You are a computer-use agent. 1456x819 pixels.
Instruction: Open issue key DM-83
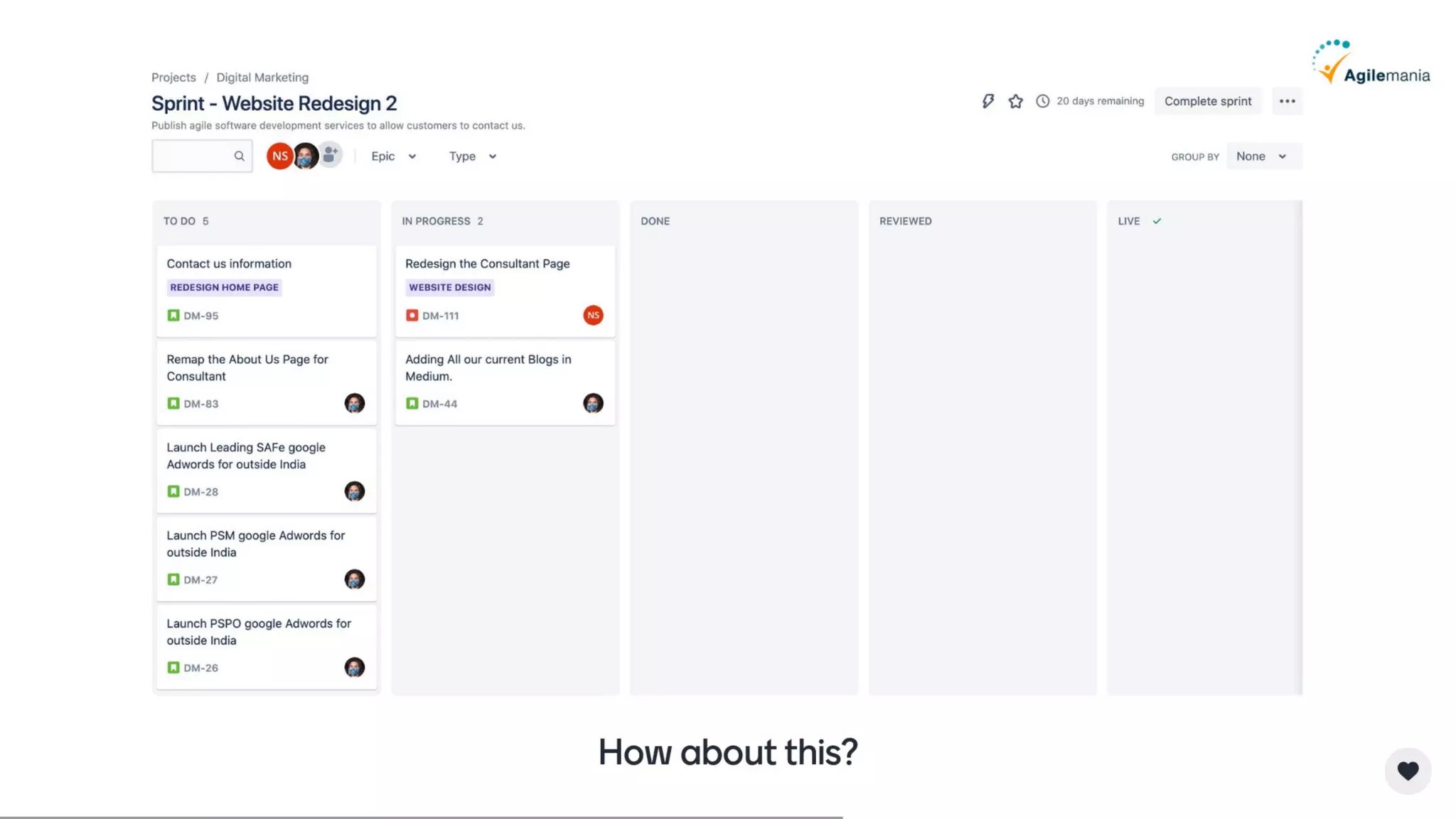tap(201, 404)
